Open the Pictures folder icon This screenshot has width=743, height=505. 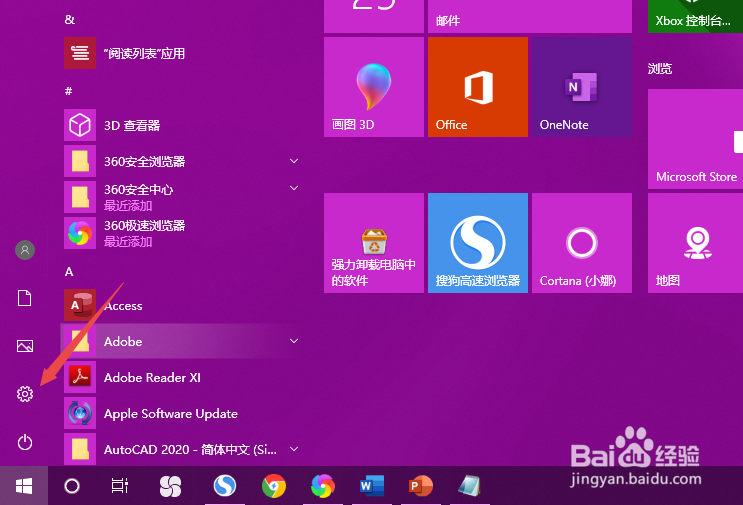point(25,346)
